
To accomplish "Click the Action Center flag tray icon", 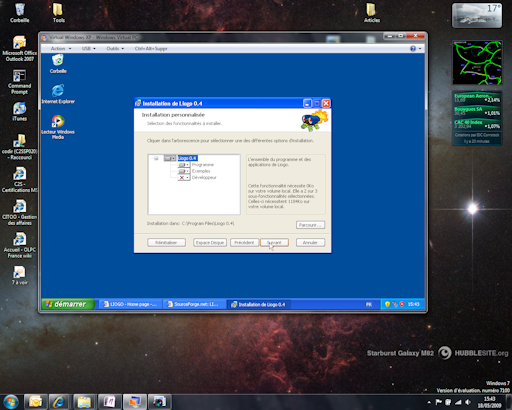I will [x=439, y=402].
